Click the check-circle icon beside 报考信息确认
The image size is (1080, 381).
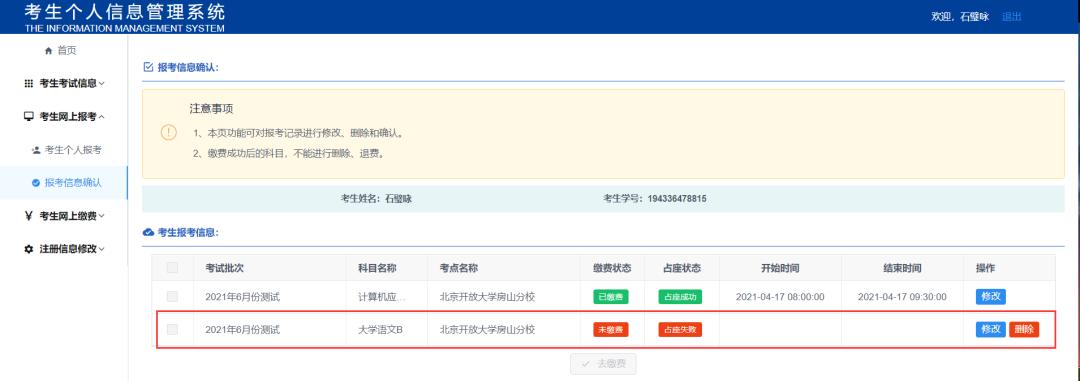pos(36,183)
